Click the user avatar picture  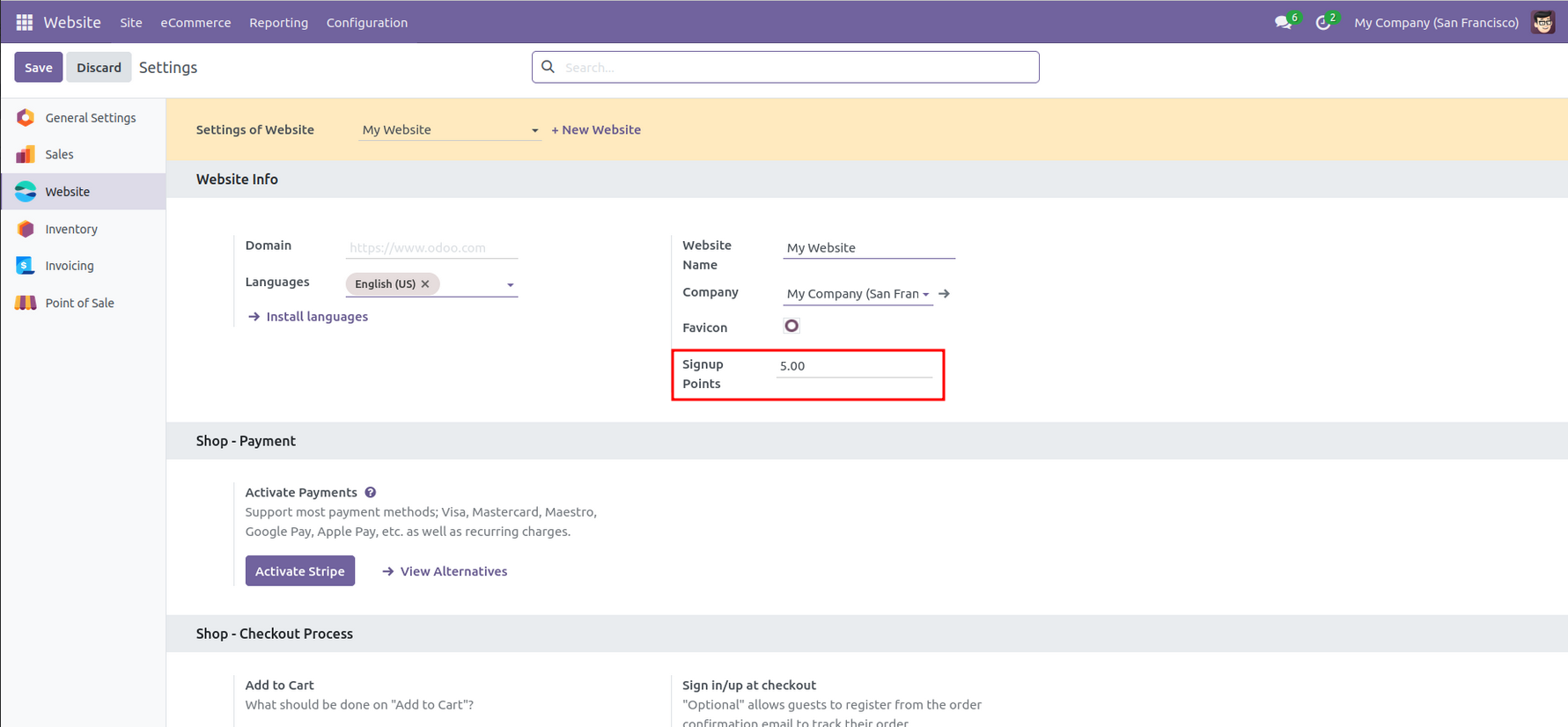pos(1542,23)
